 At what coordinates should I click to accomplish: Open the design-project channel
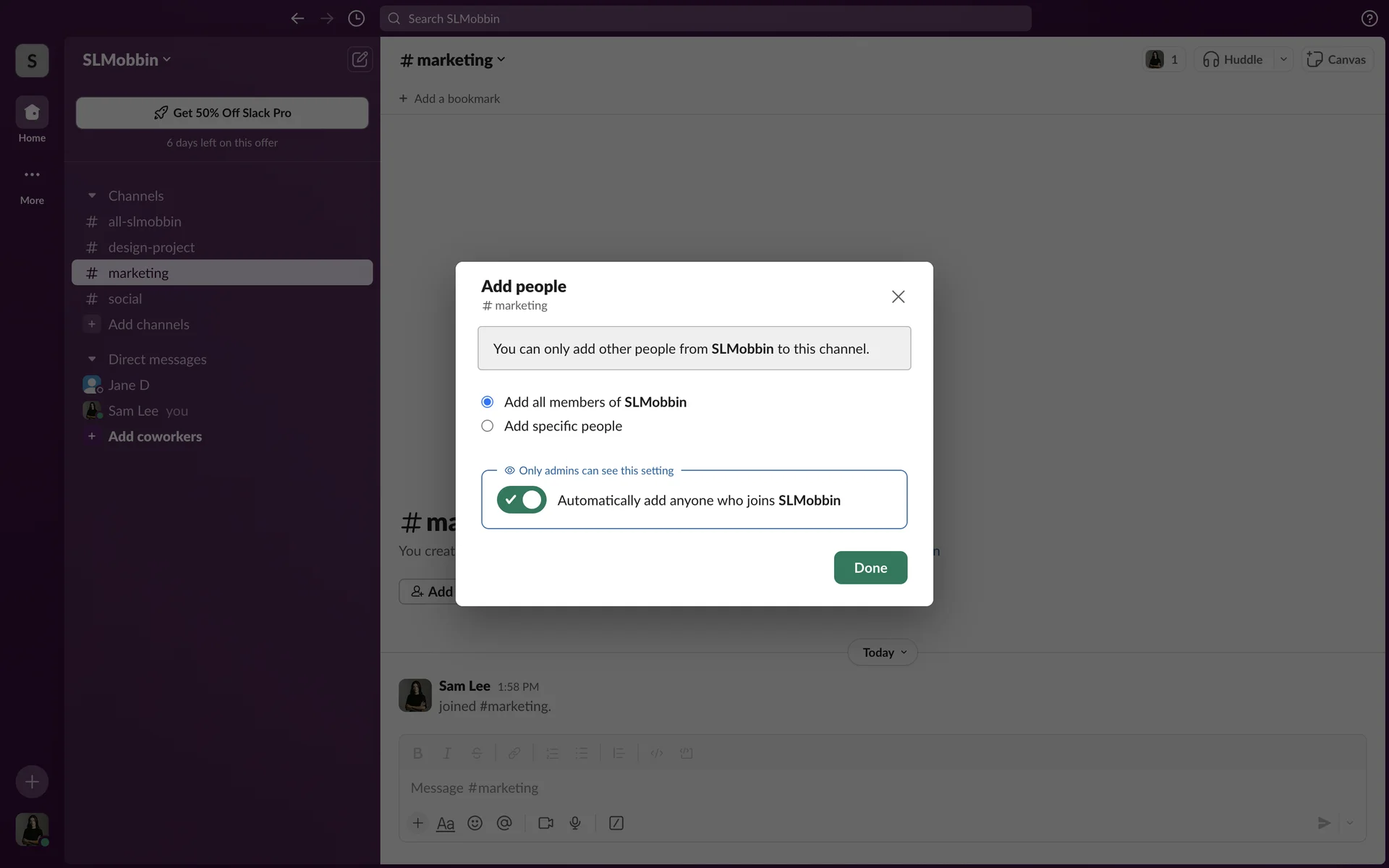pos(151,247)
